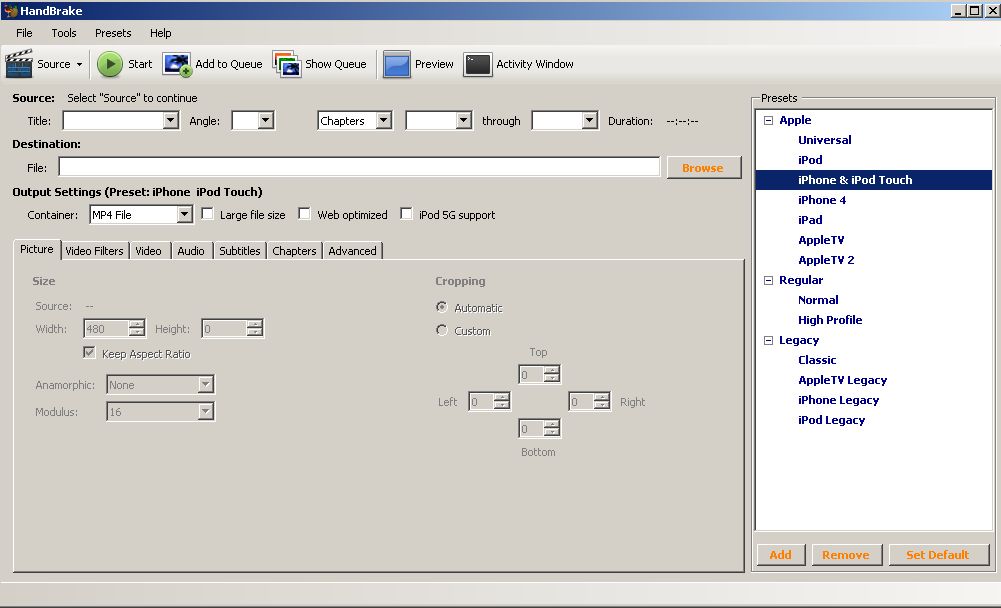Click the Add preset button

pyautogui.click(x=781, y=555)
